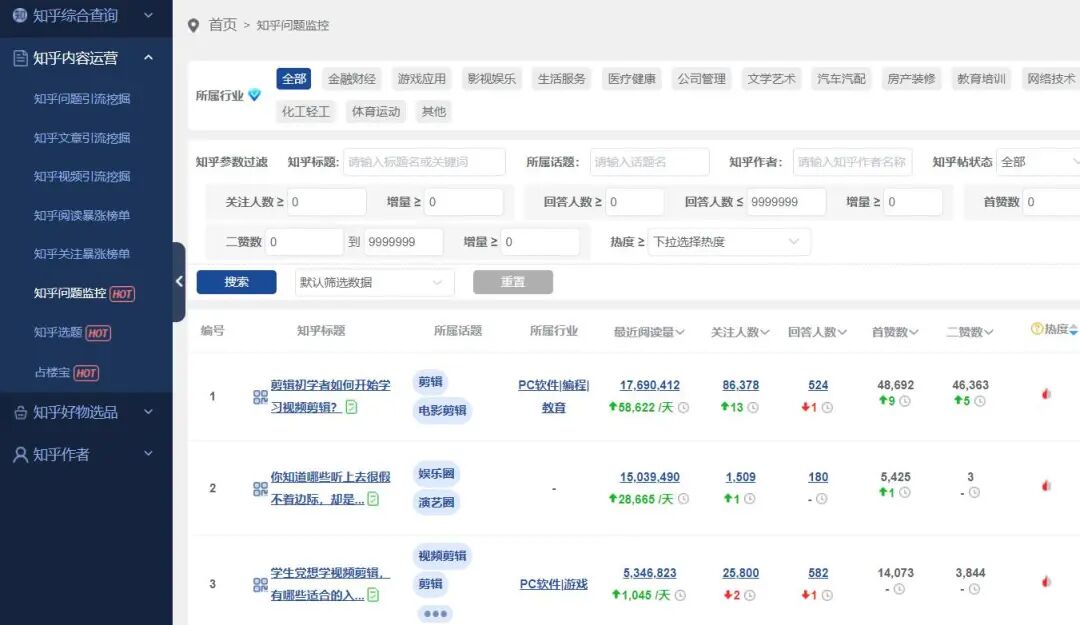Open 知乎关注暴涨榜单 in sidebar
Image resolution: width=1080 pixels, height=625 pixels.
[x=82, y=254]
